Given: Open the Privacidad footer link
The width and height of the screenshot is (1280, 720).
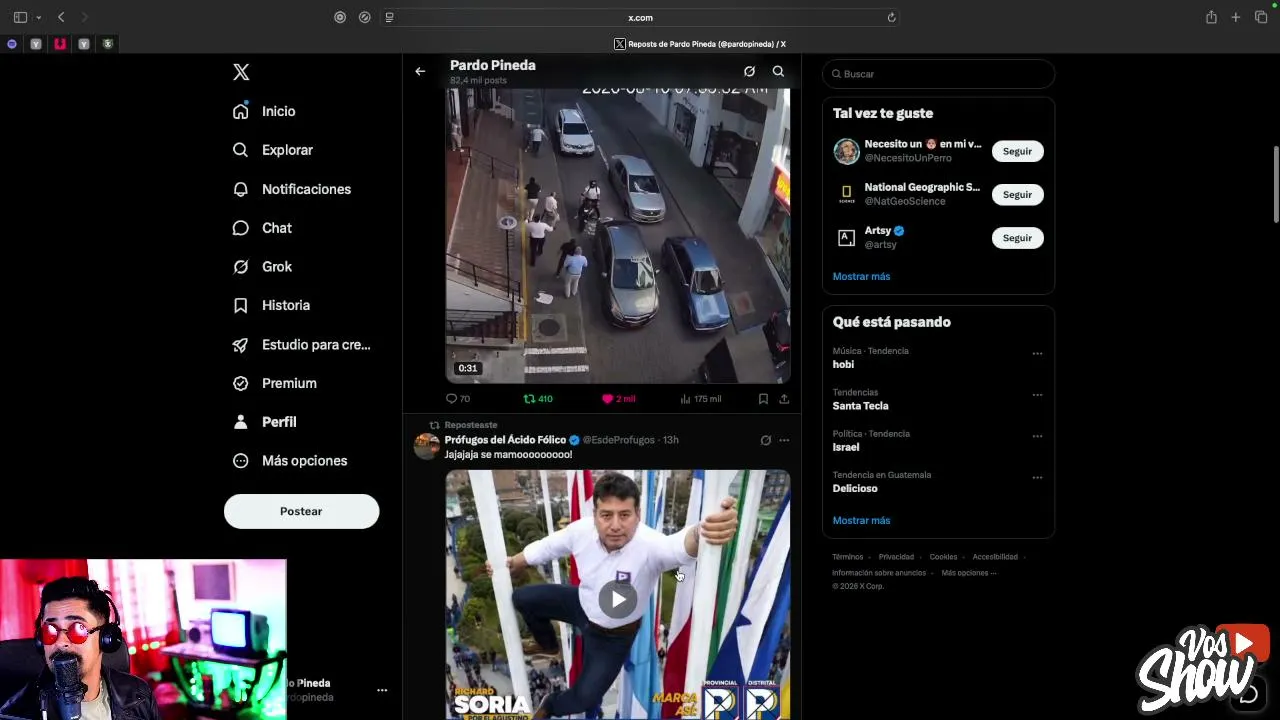Looking at the screenshot, I should (896, 557).
